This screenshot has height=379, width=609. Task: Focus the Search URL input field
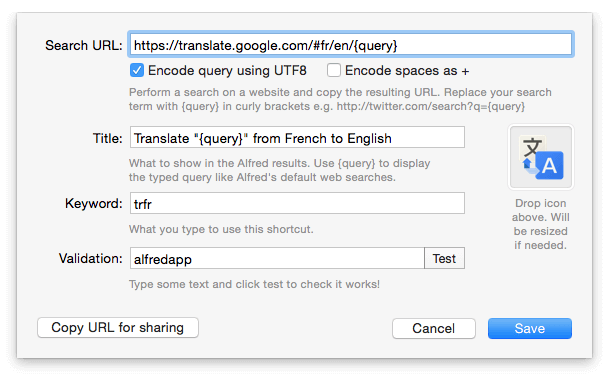pyautogui.click(x=351, y=45)
